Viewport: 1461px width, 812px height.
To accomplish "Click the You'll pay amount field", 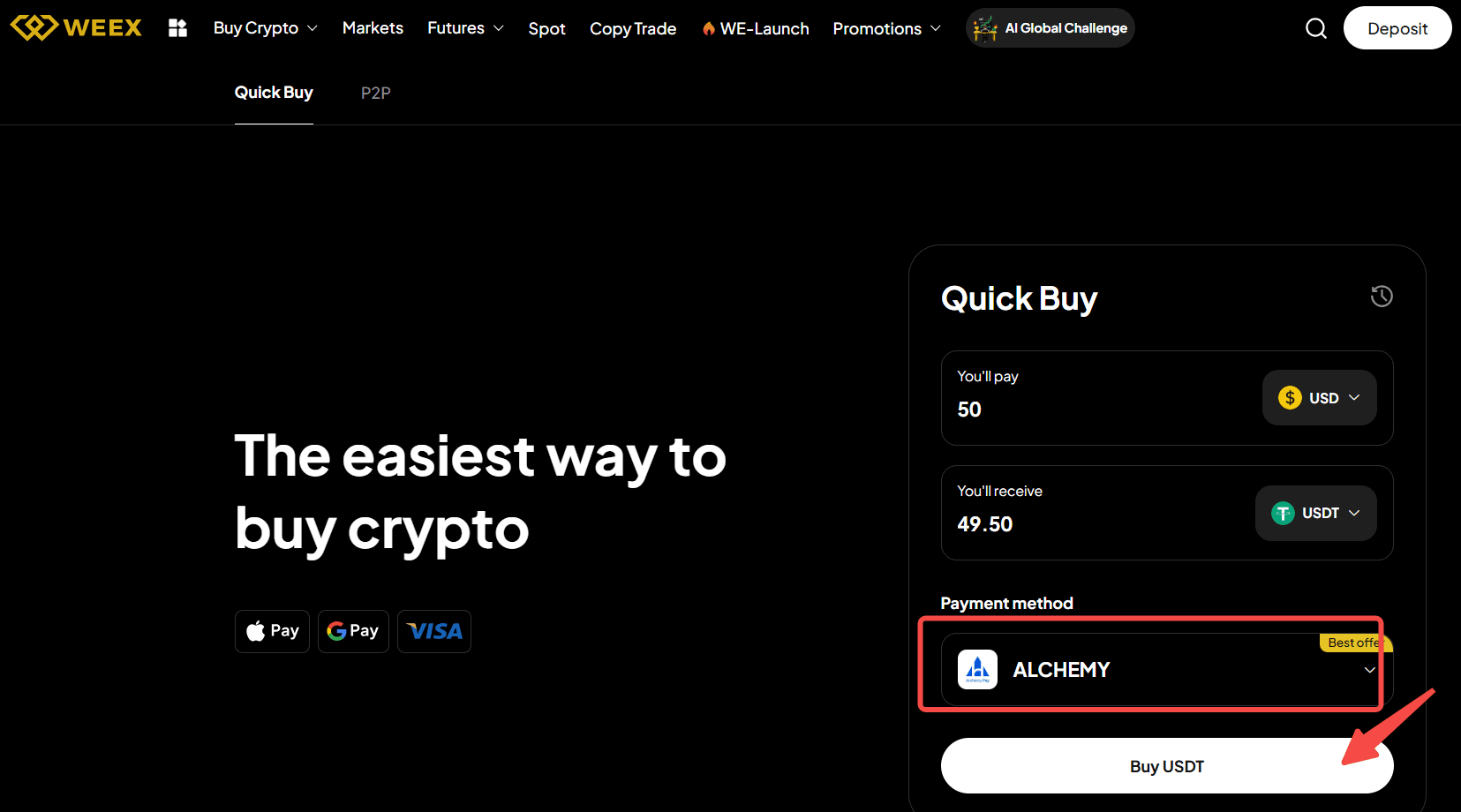I will 1103,410.
